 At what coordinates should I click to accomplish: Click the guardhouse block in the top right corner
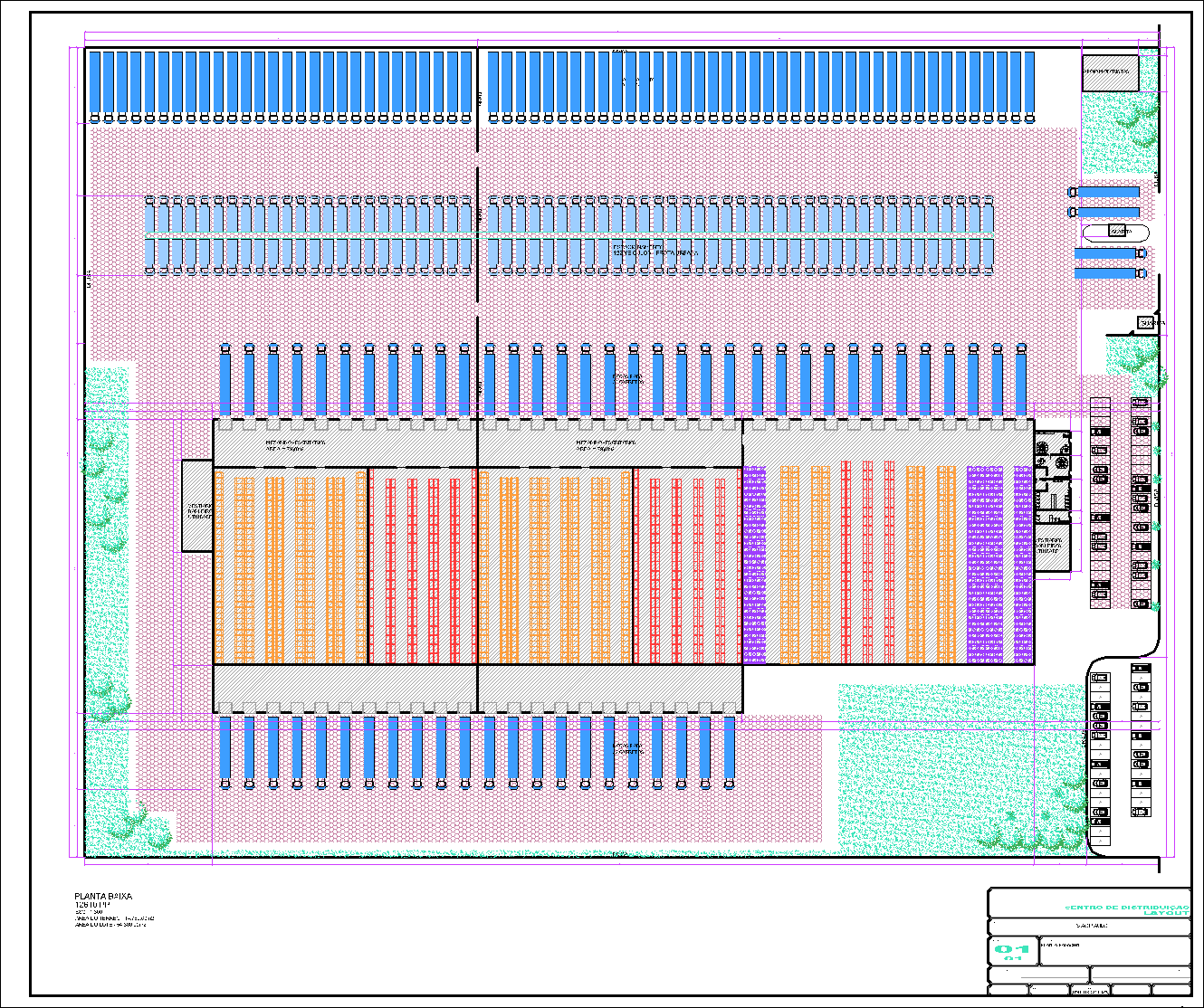click(1109, 75)
